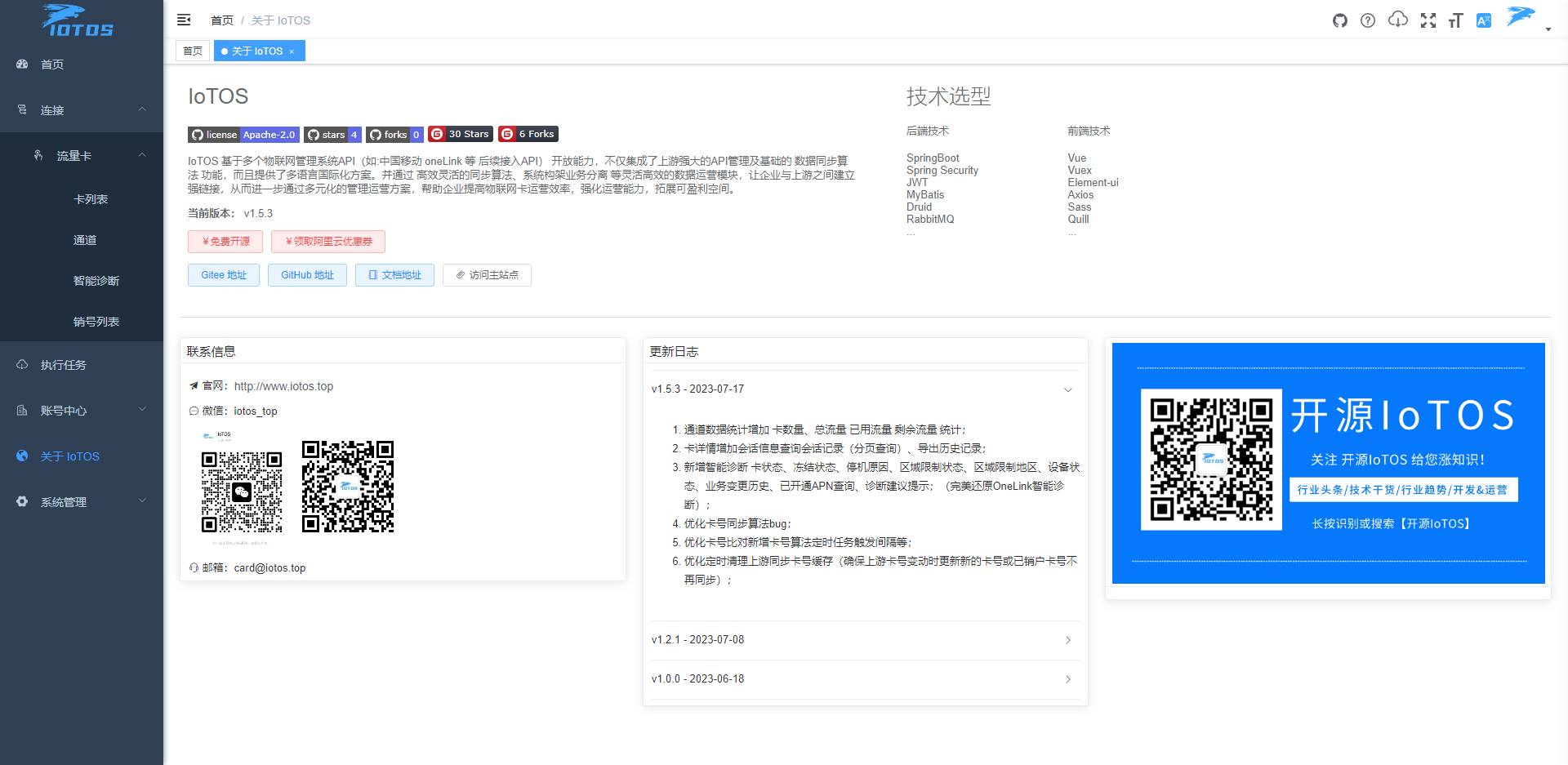Click the Gitee 30 Stars badge
1568x765 pixels.
pos(461,134)
